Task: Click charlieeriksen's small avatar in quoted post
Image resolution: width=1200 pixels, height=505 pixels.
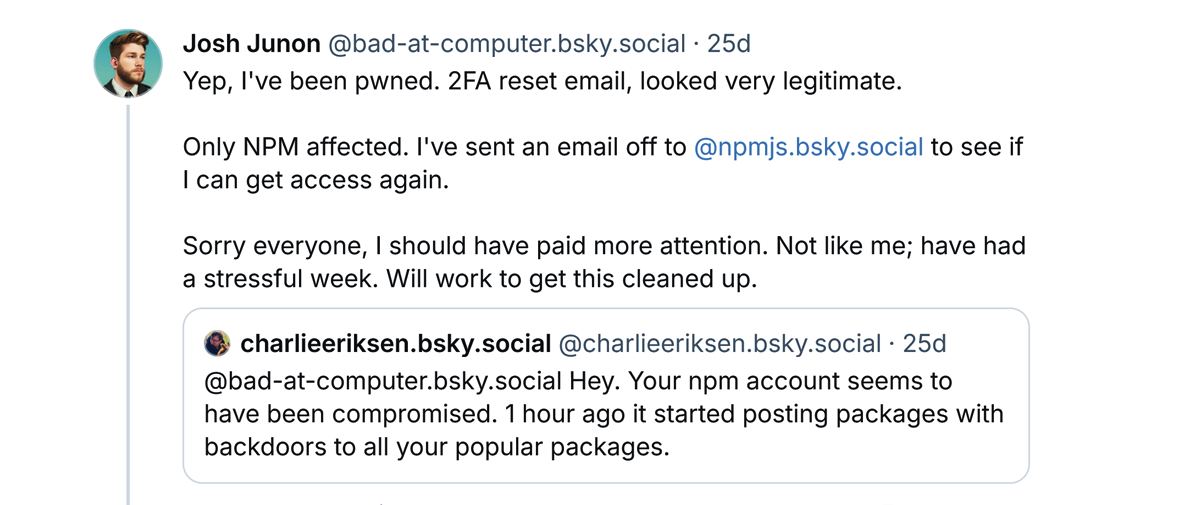Action: pos(217,344)
